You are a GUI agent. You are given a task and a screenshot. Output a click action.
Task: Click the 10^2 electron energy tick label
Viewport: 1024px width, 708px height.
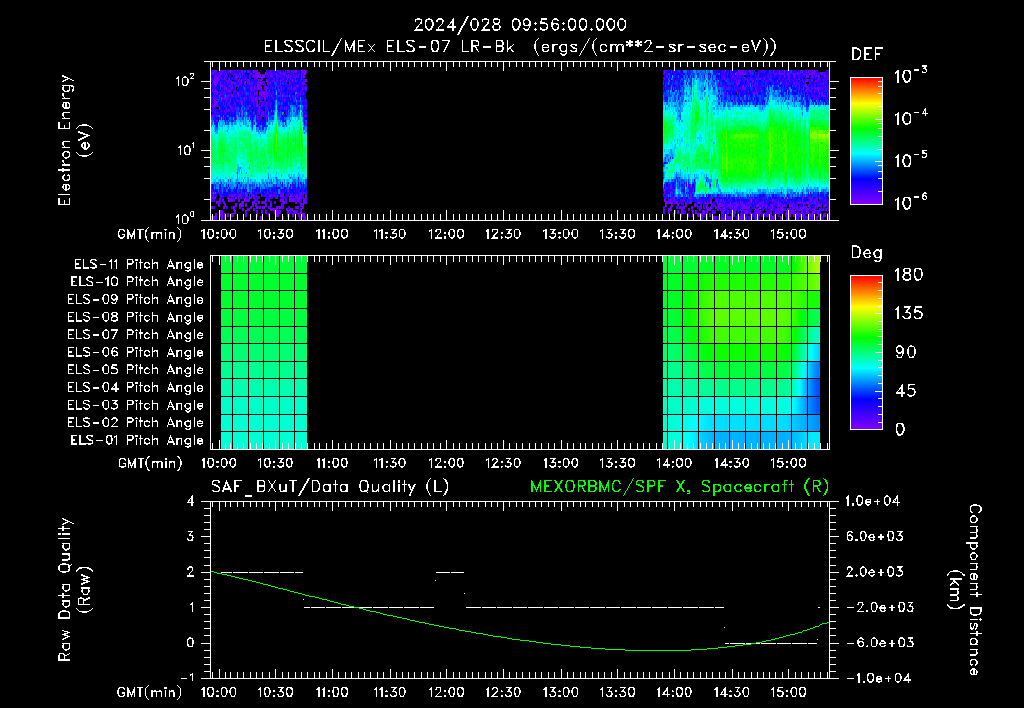click(185, 81)
